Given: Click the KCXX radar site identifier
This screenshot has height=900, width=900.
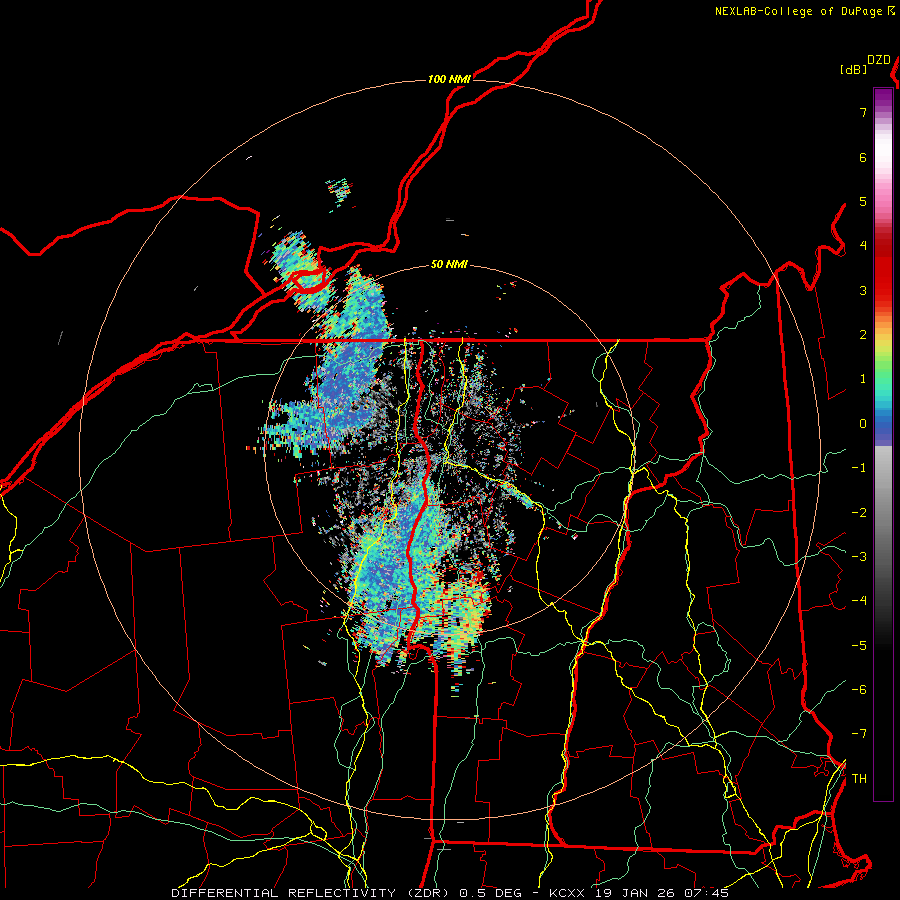Looking at the screenshot, I should [x=567, y=893].
